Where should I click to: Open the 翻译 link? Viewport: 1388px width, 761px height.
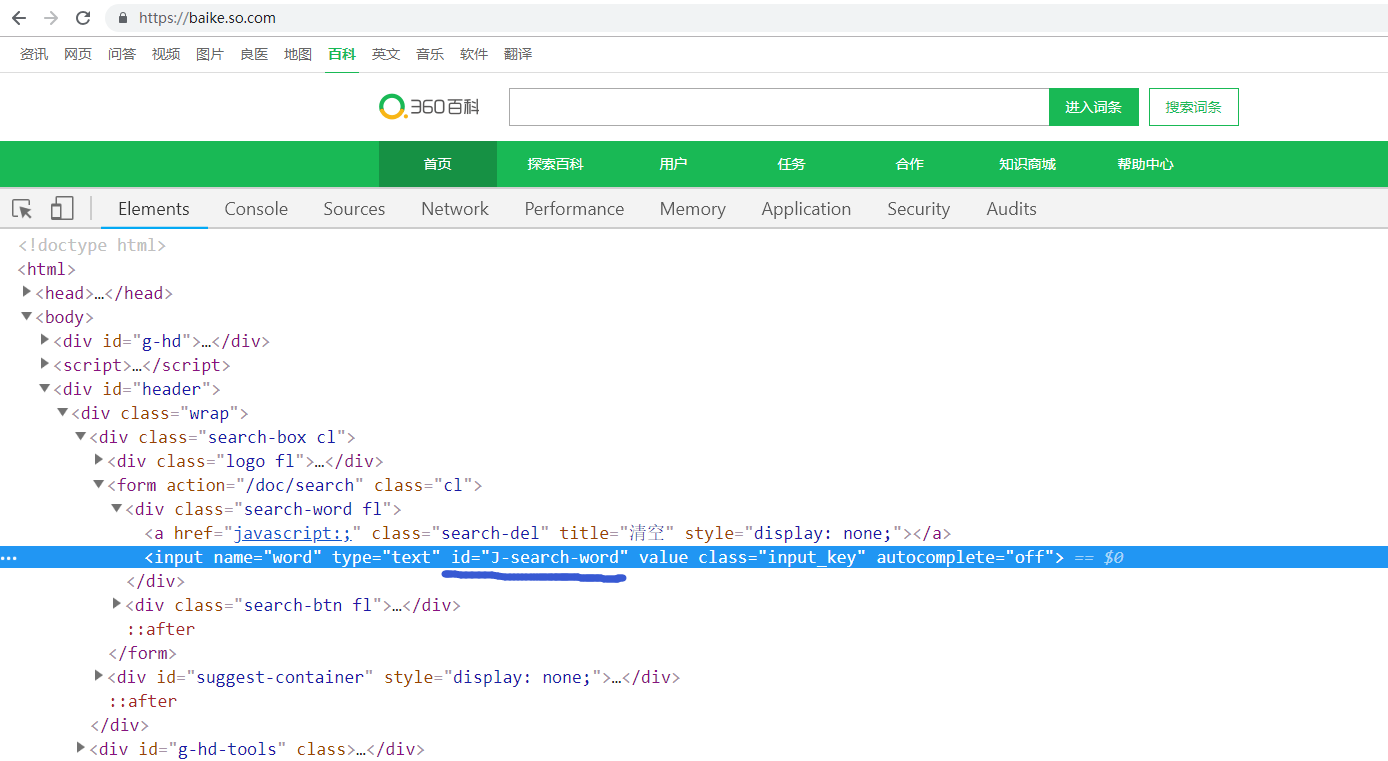[518, 54]
